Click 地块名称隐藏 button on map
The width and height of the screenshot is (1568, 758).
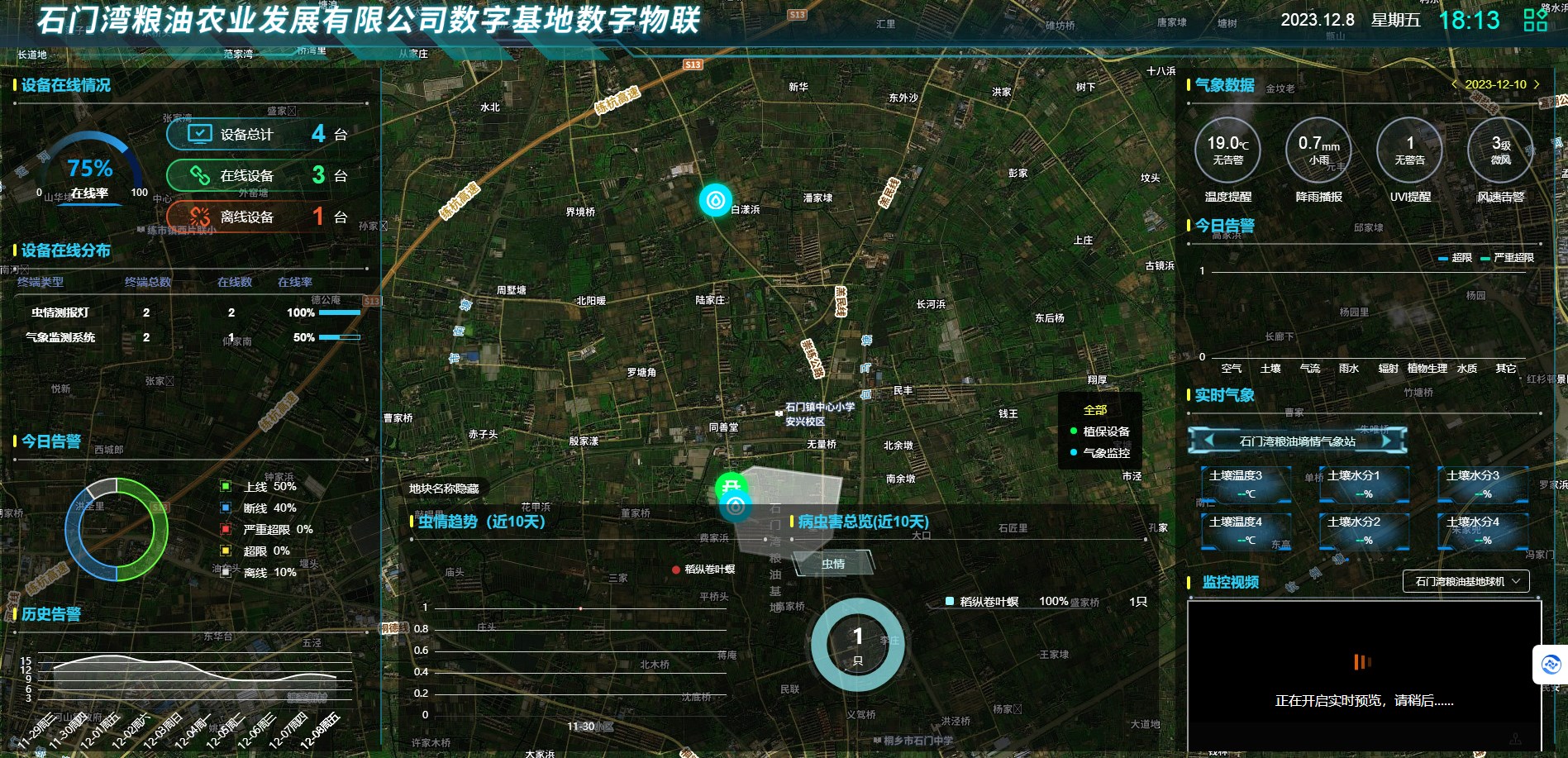pyautogui.click(x=444, y=489)
